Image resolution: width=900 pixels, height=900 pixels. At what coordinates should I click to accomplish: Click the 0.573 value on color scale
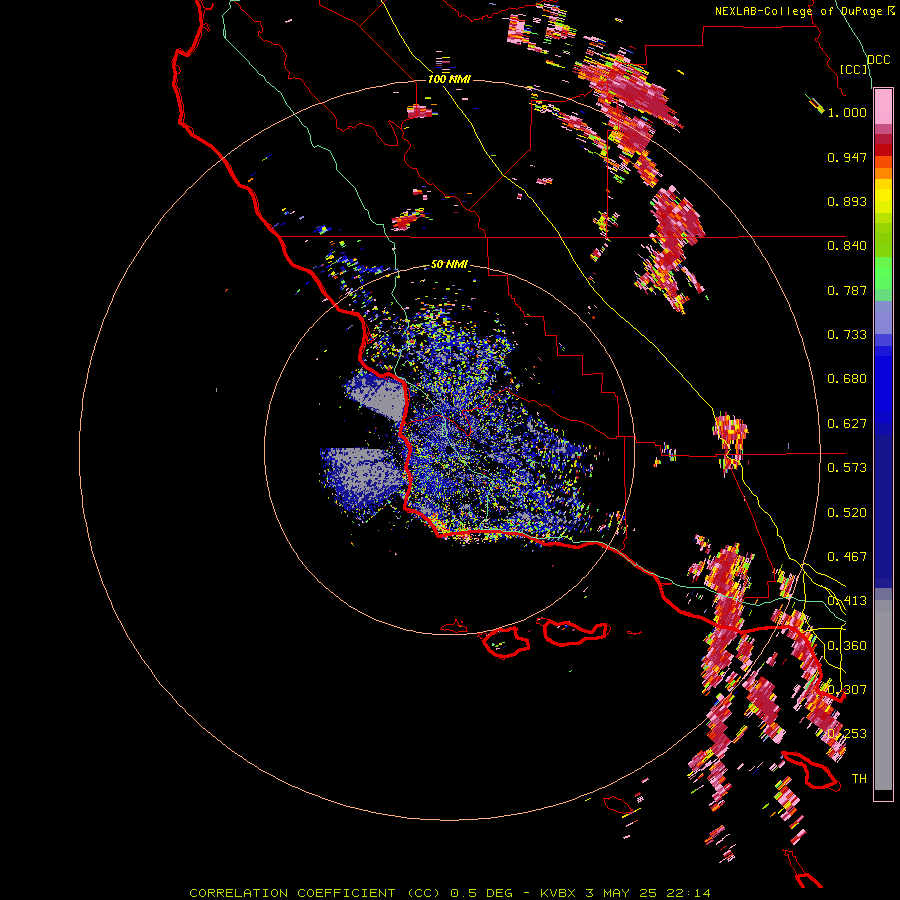(x=847, y=468)
